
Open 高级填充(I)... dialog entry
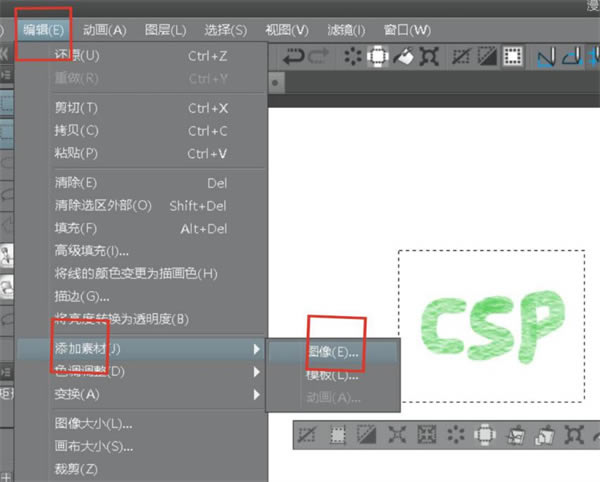point(141,251)
